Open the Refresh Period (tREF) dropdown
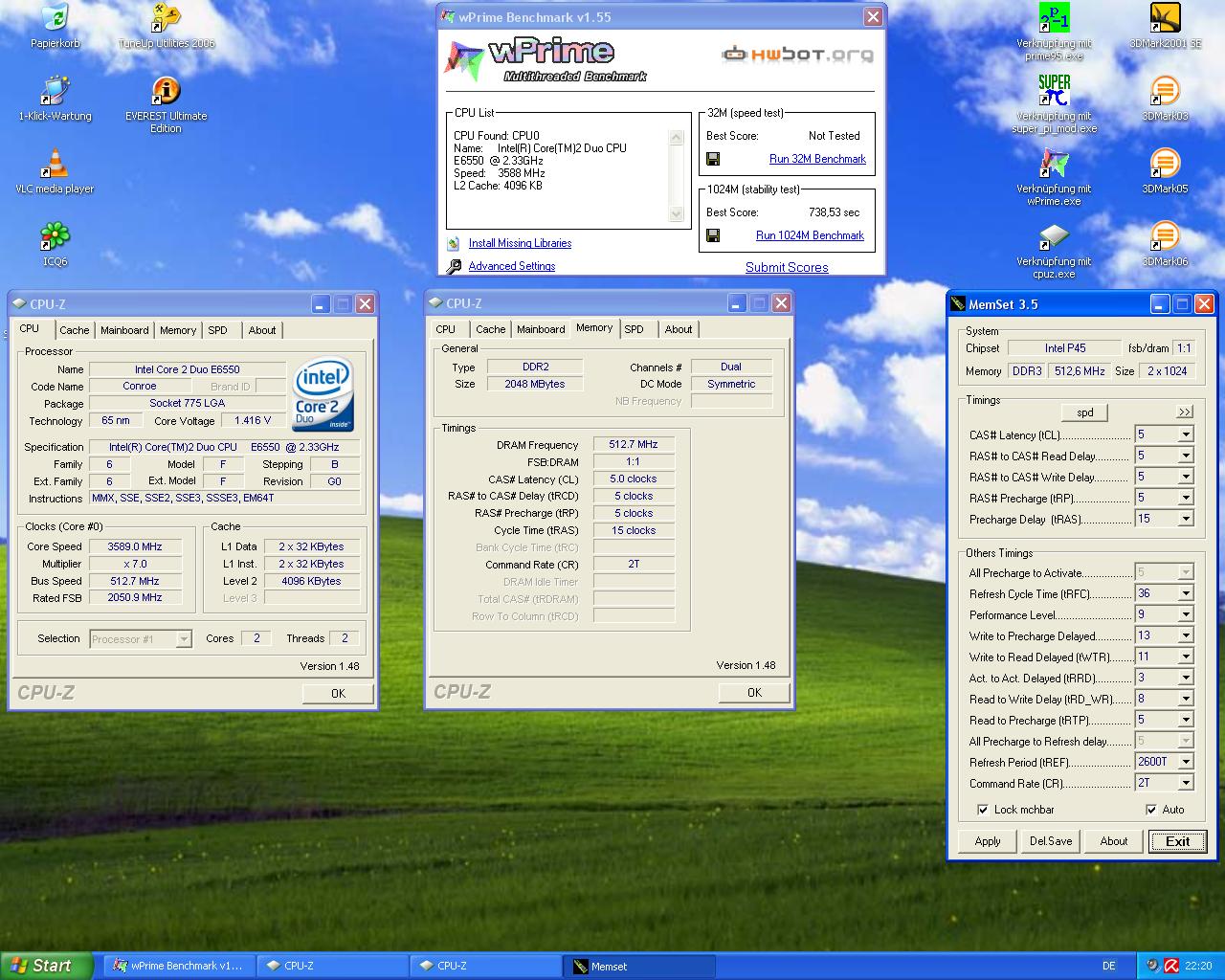1225x980 pixels. click(1185, 762)
